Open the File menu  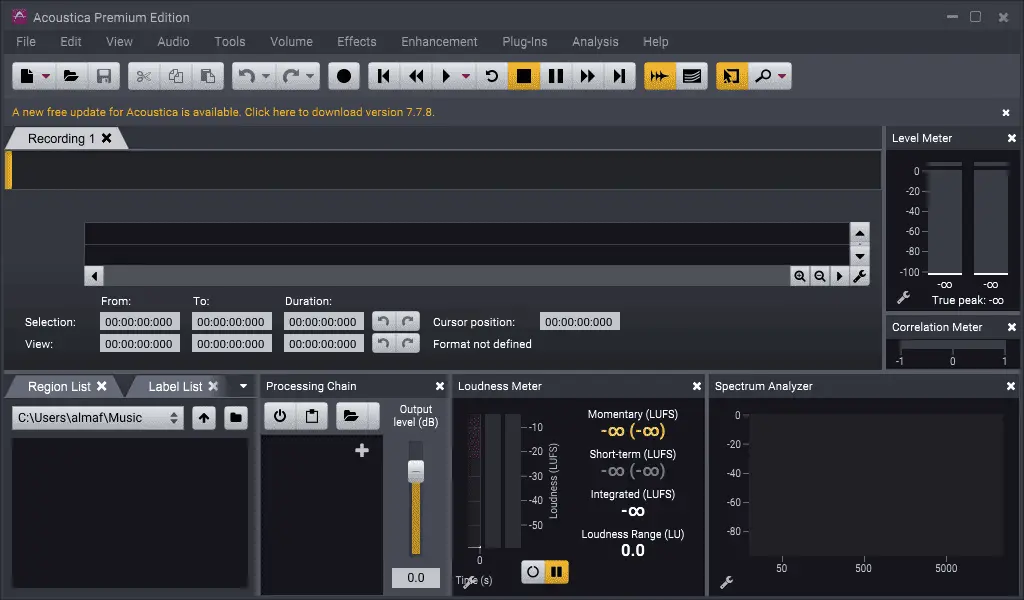pyautogui.click(x=26, y=42)
